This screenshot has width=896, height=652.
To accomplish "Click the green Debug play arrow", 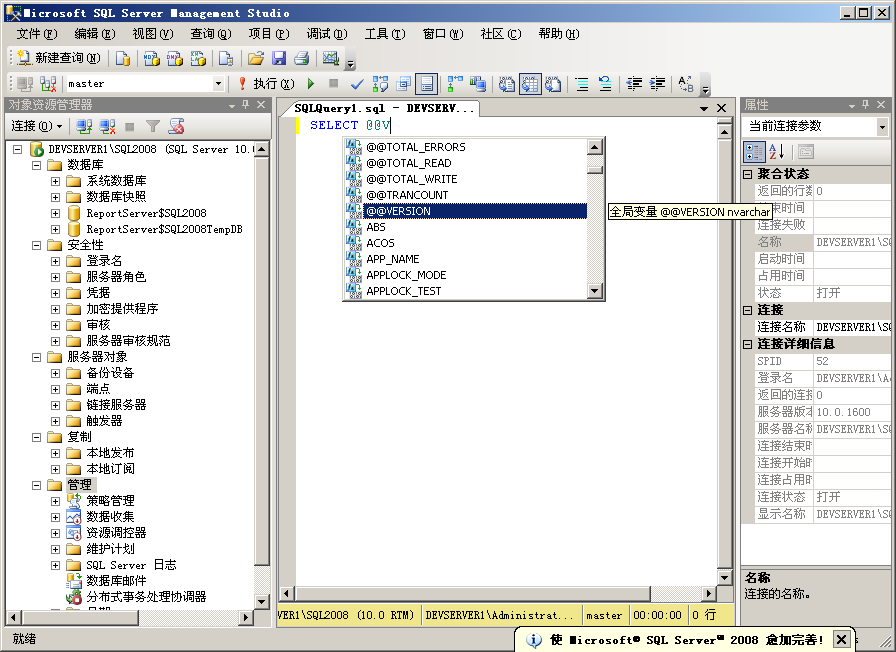I will 311,84.
